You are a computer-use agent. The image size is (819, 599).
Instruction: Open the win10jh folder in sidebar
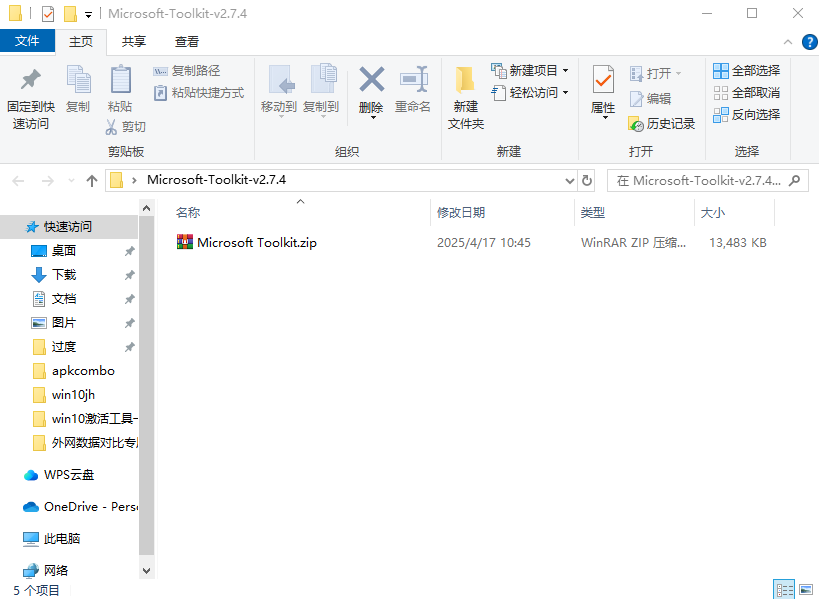pyautogui.click(x=73, y=395)
